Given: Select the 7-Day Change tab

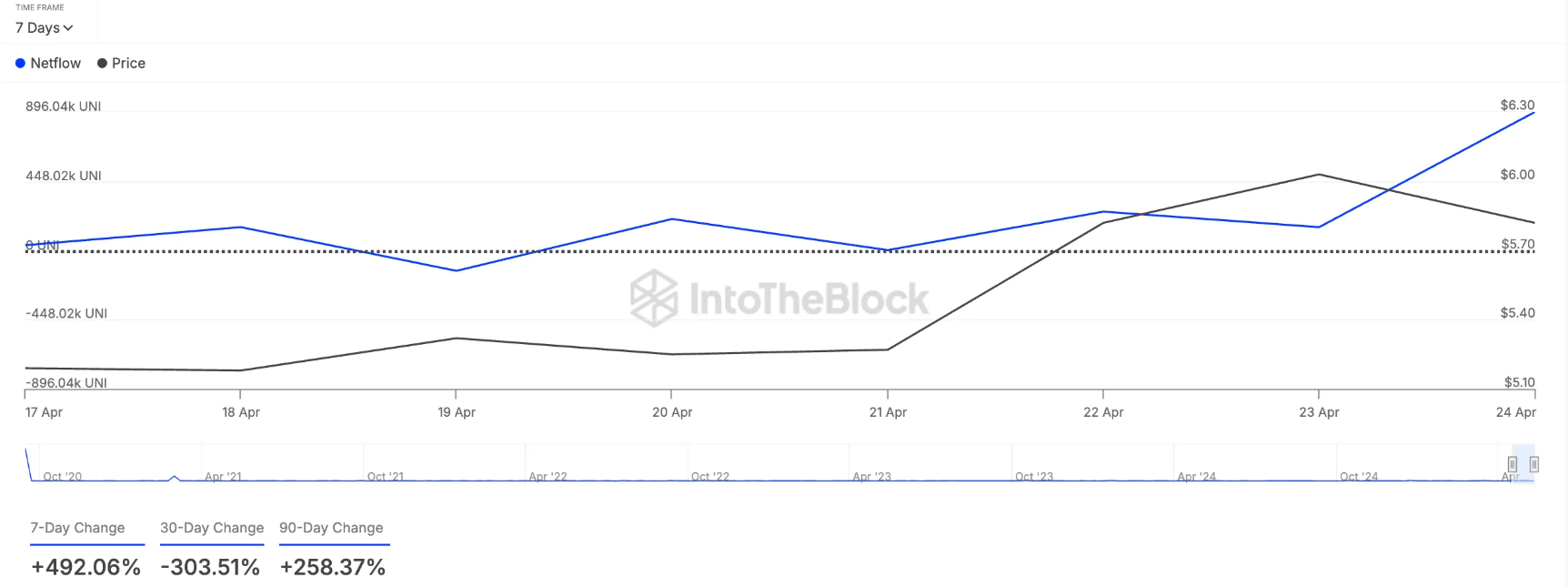Looking at the screenshot, I should pyautogui.click(x=77, y=528).
